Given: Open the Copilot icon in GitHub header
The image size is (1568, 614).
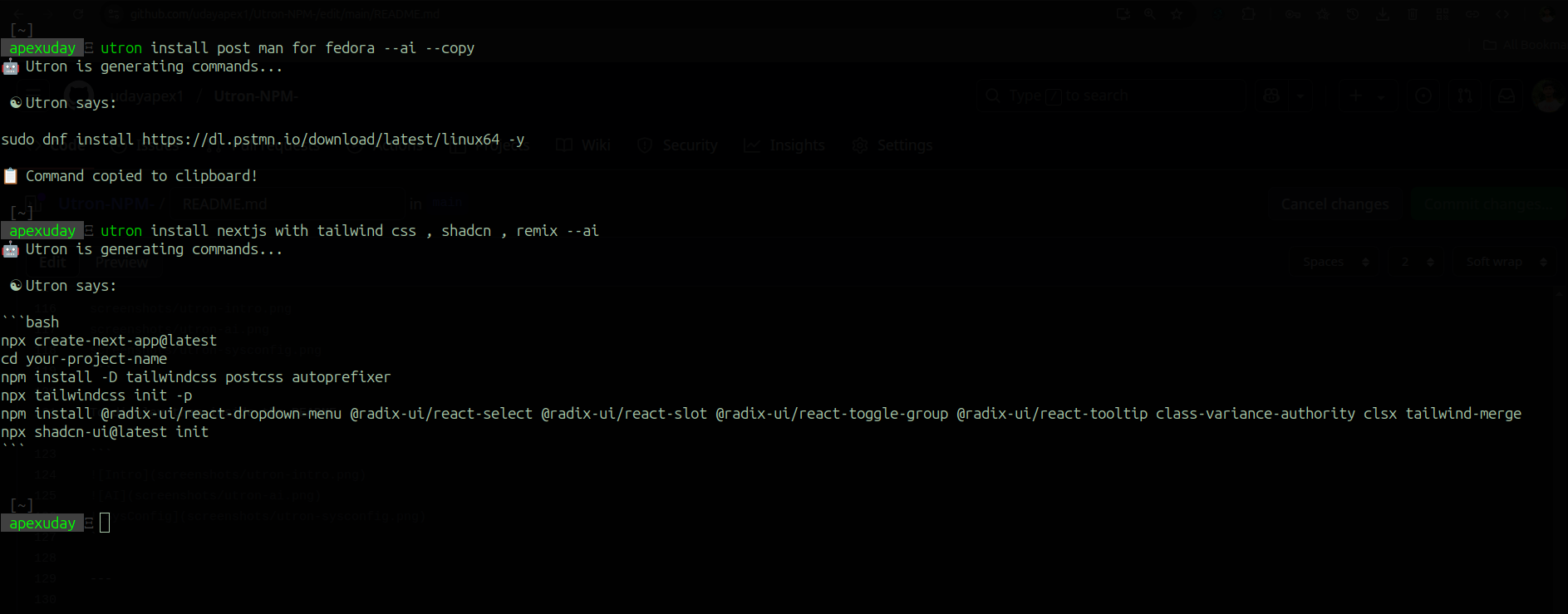Looking at the screenshot, I should pyautogui.click(x=1271, y=96).
